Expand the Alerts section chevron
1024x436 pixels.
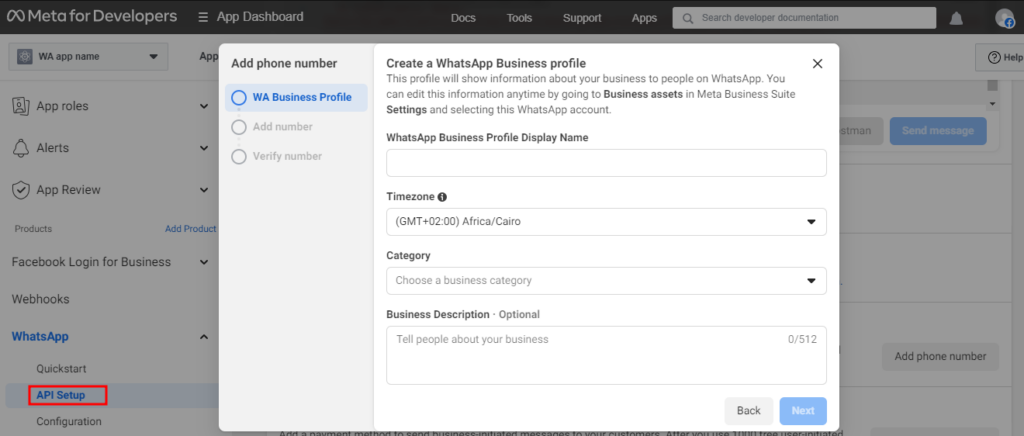click(x=204, y=148)
